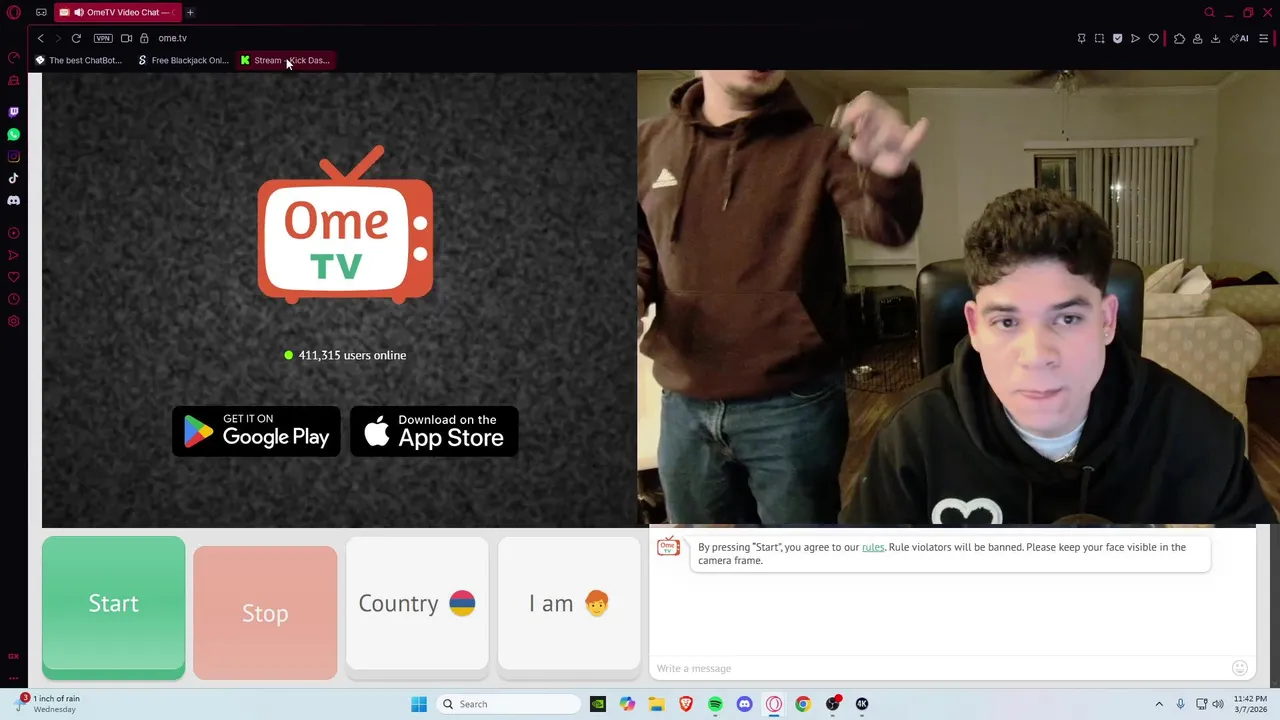Open GX Control speedometer in sidebar

tap(14, 58)
